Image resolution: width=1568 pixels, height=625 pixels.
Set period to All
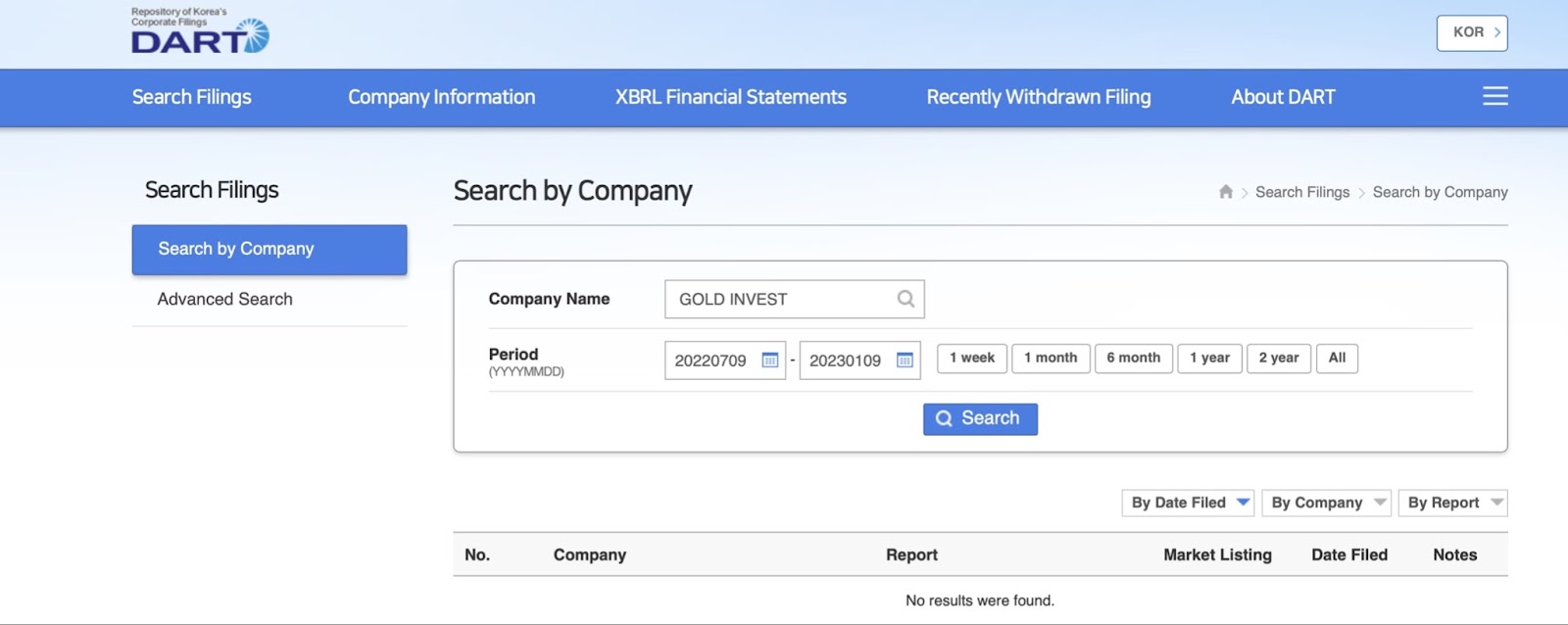pos(1337,359)
